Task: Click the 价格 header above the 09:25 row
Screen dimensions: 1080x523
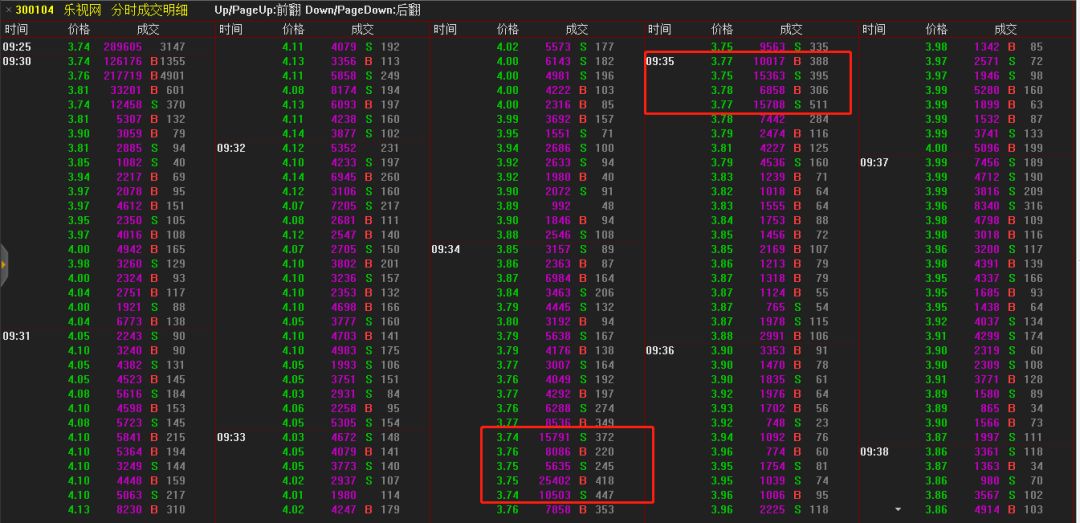Action: pos(79,30)
